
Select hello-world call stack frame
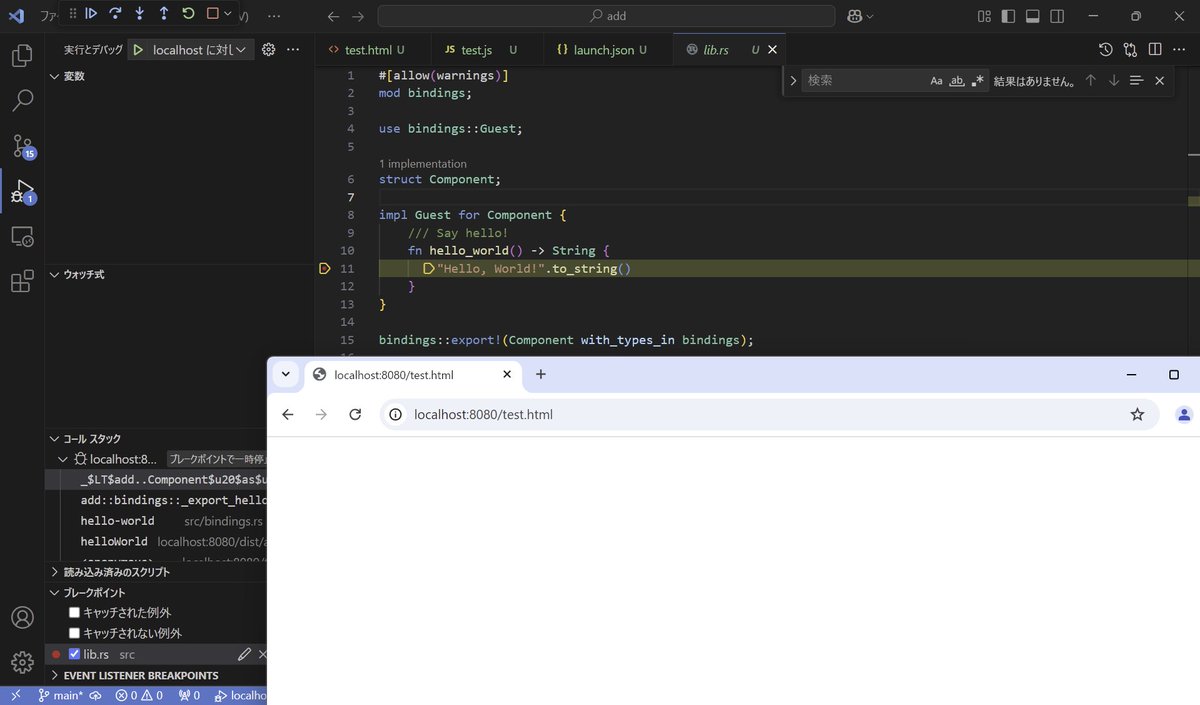[117, 521]
